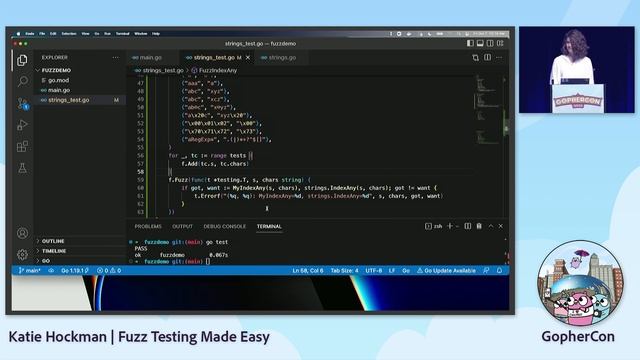Create a new terminal with plus icon

450,226
